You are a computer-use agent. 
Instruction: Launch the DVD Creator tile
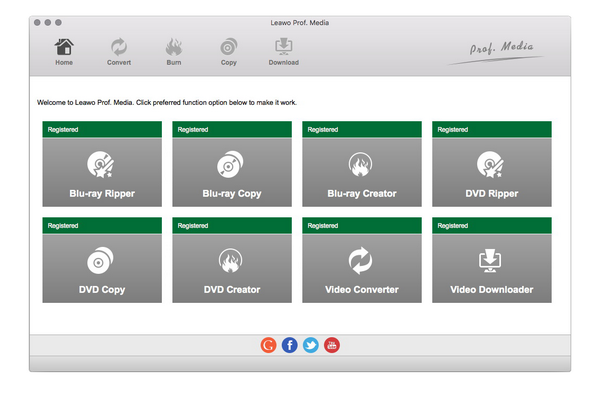(x=232, y=268)
